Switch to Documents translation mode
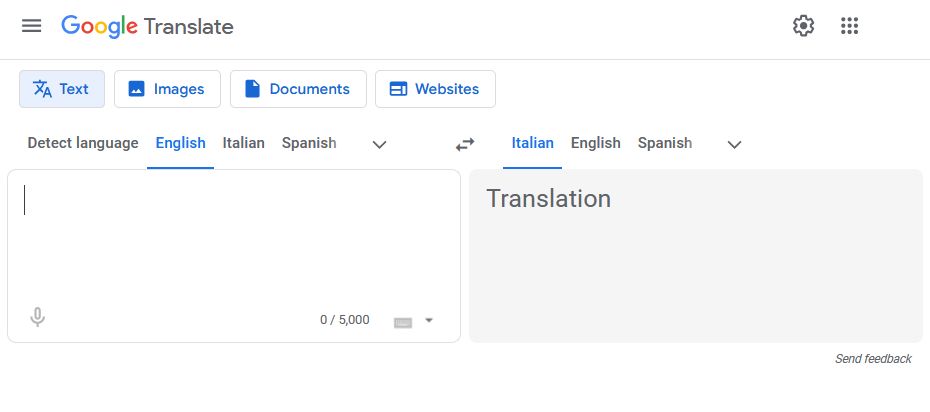The image size is (930, 412). [298, 89]
